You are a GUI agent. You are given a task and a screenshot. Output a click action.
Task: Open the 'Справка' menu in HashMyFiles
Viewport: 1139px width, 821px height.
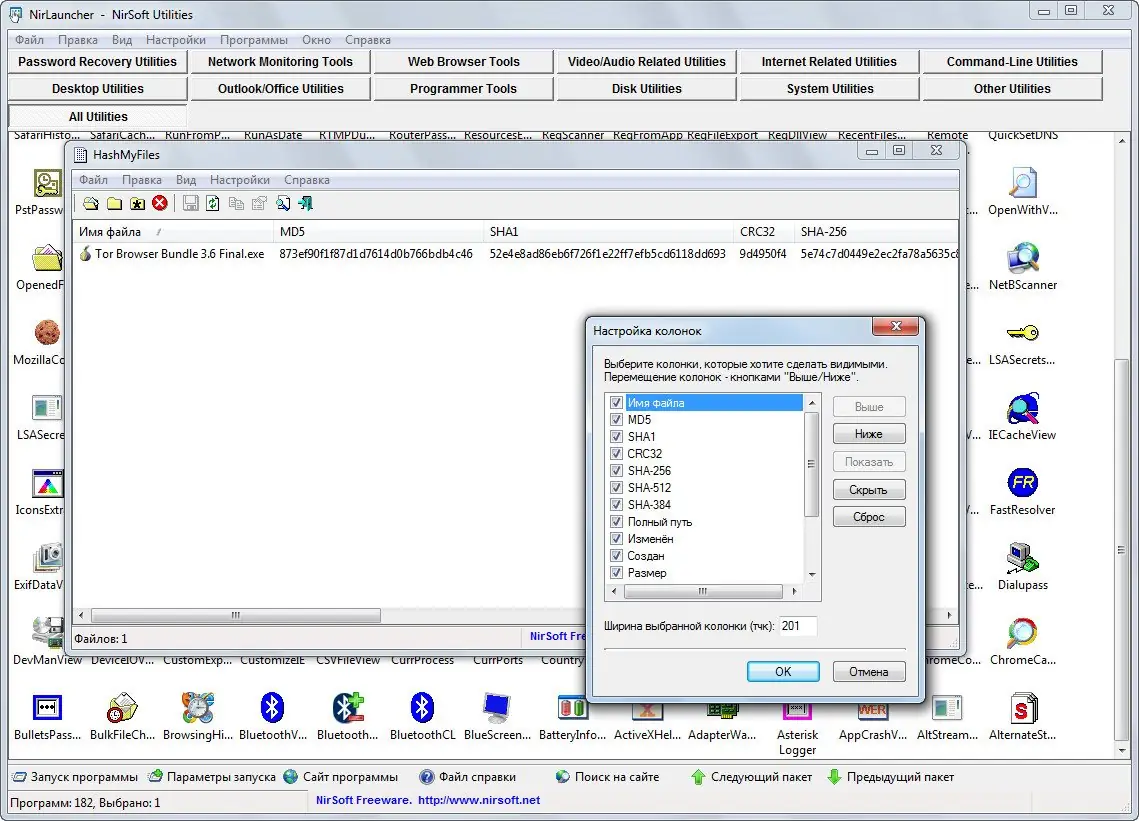pos(307,179)
